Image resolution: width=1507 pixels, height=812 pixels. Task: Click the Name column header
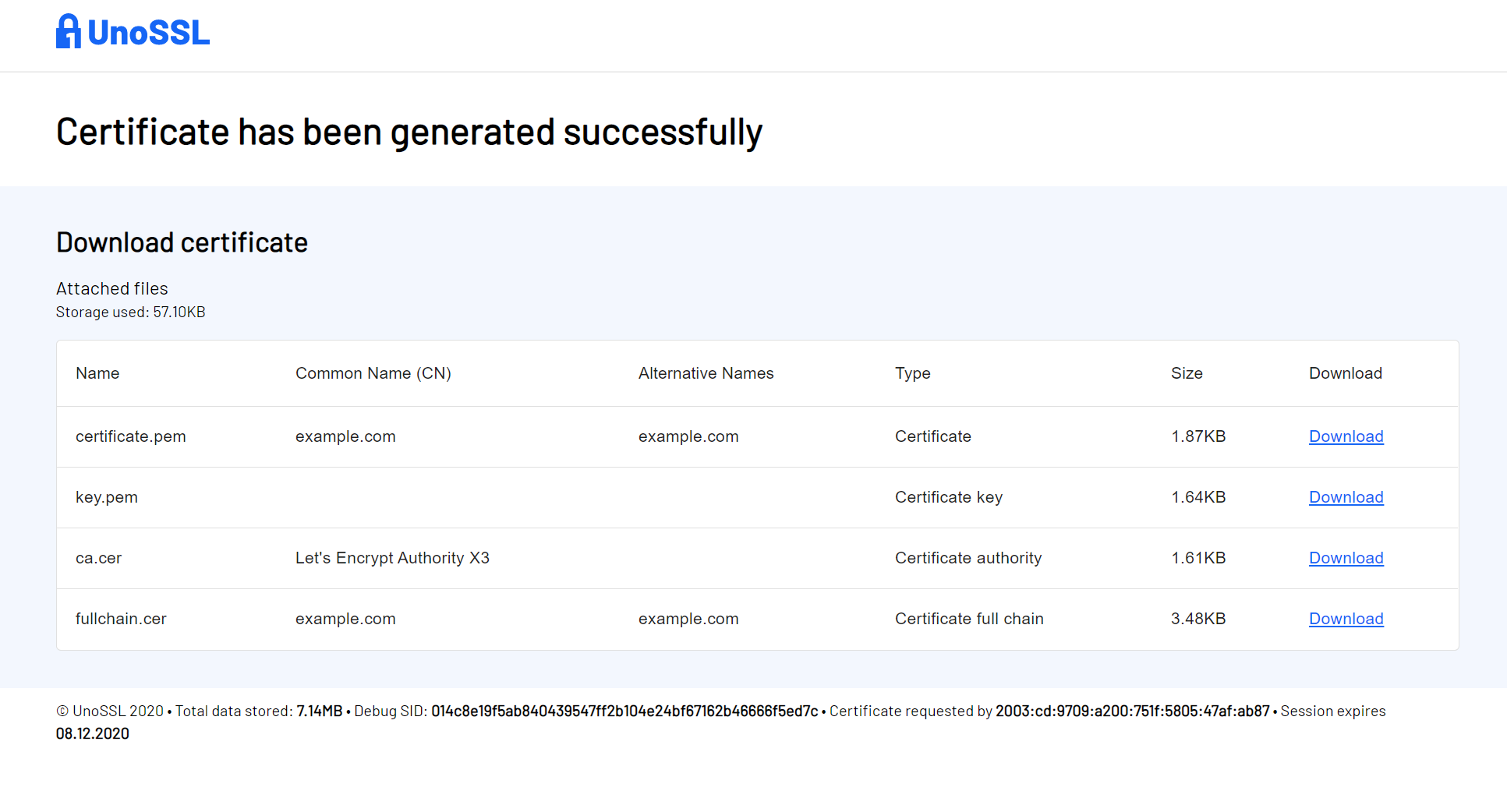click(x=97, y=373)
